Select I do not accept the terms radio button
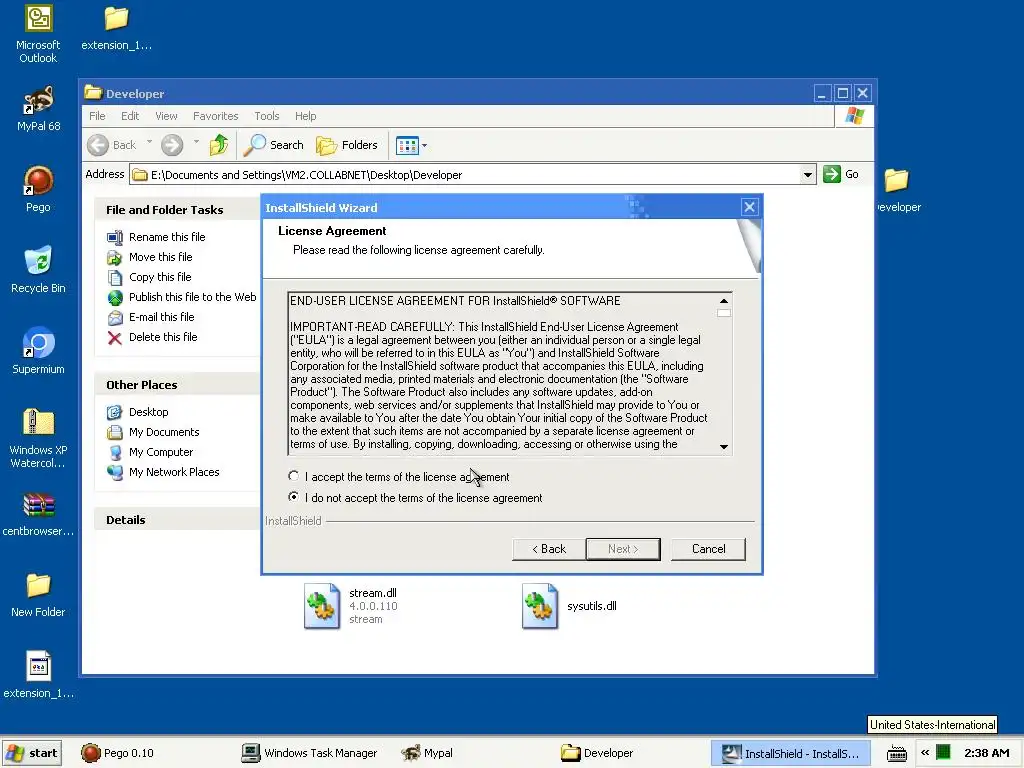 (x=294, y=497)
